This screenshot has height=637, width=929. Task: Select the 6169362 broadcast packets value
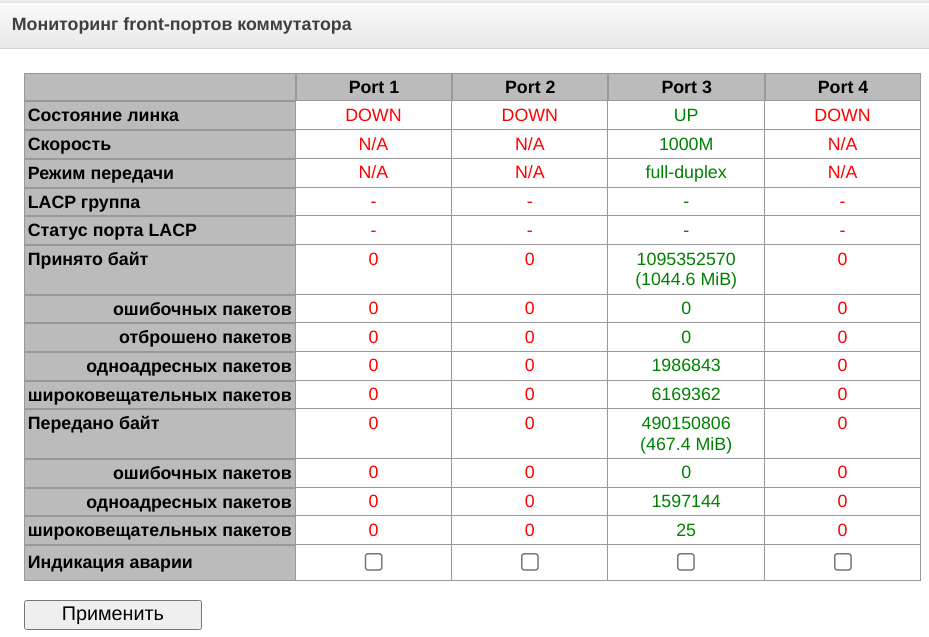pyautogui.click(x=686, y=394)
